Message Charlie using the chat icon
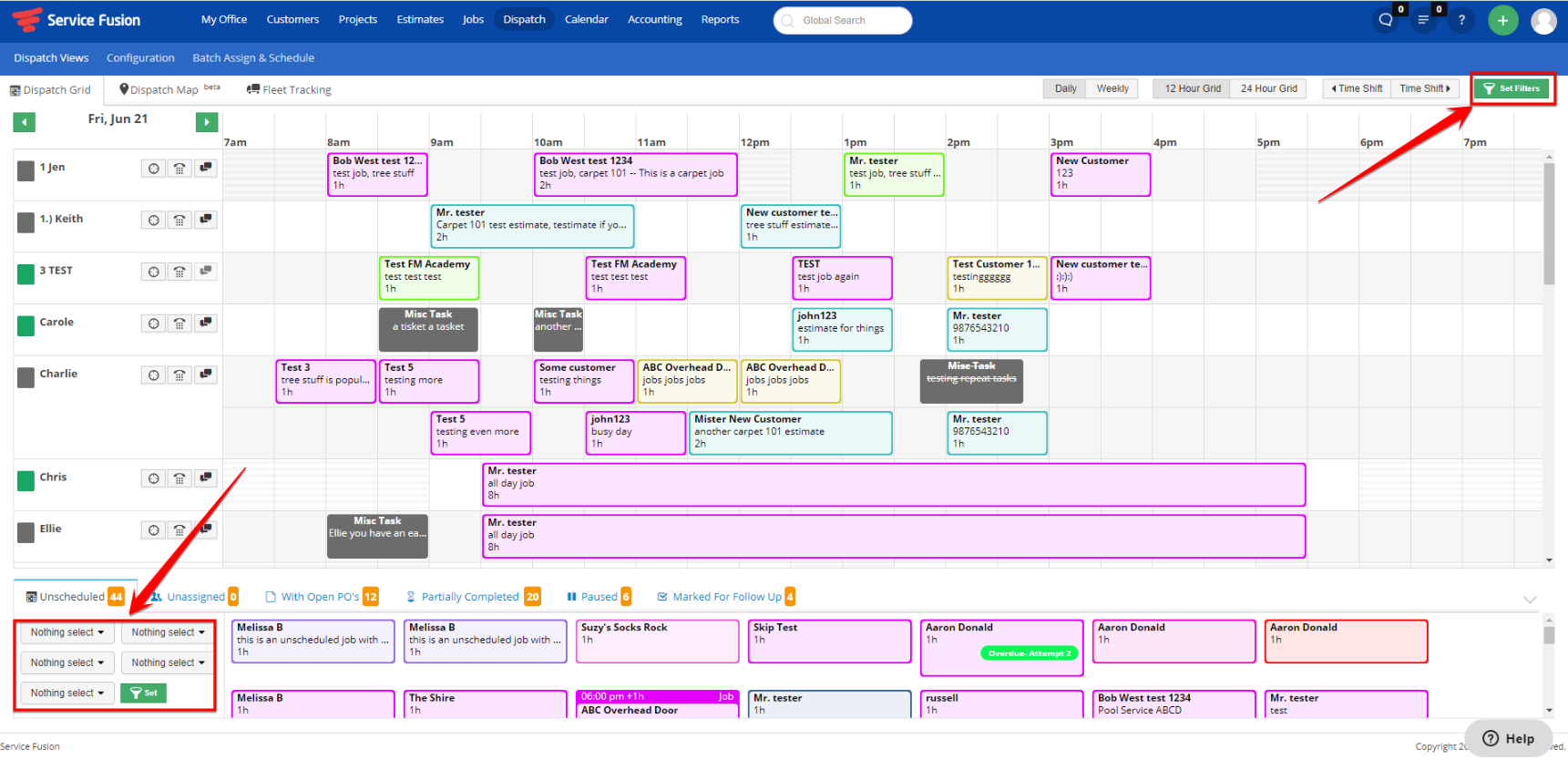1568x760 pixels. coord(206,375)
